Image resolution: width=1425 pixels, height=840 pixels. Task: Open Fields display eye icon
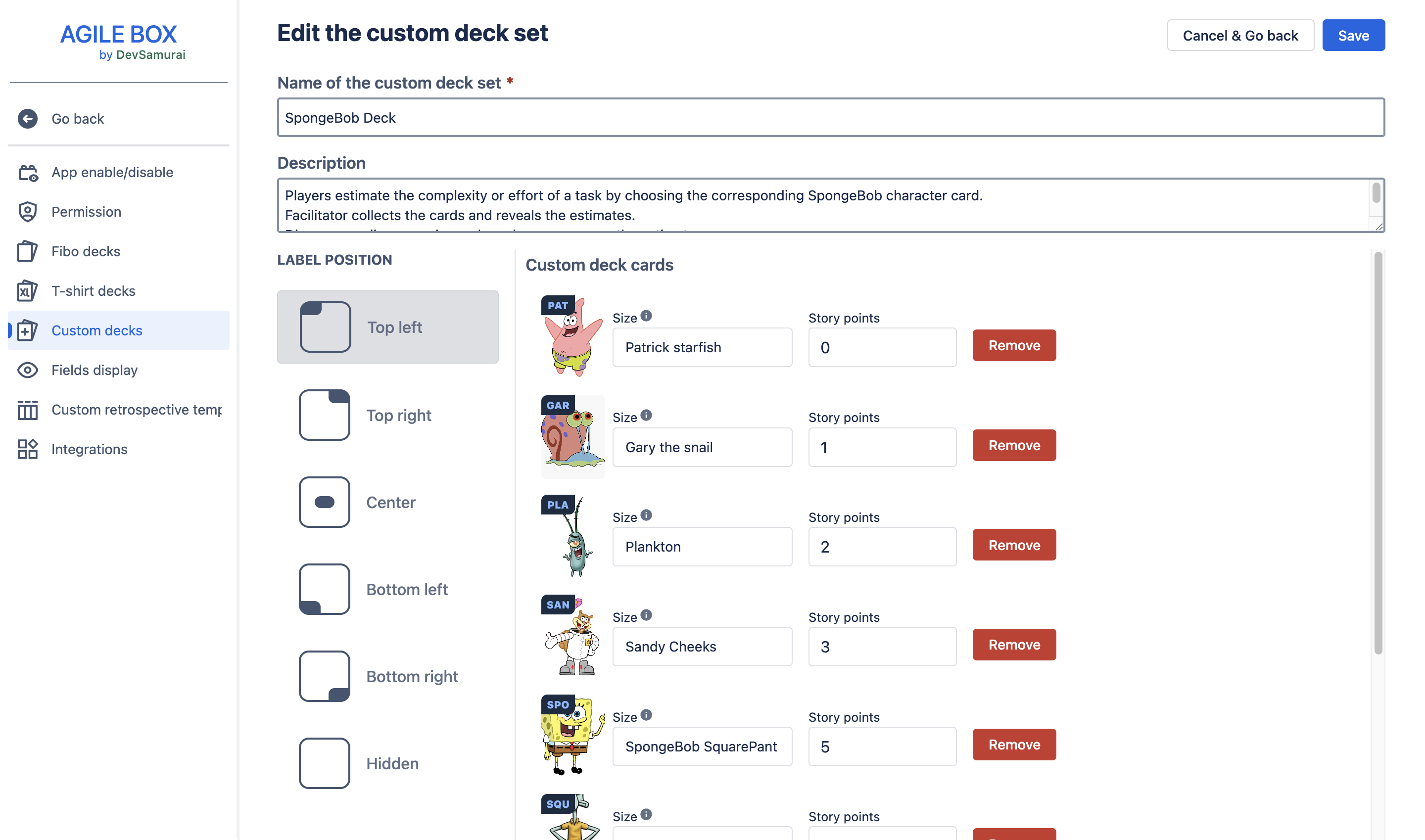27,370
